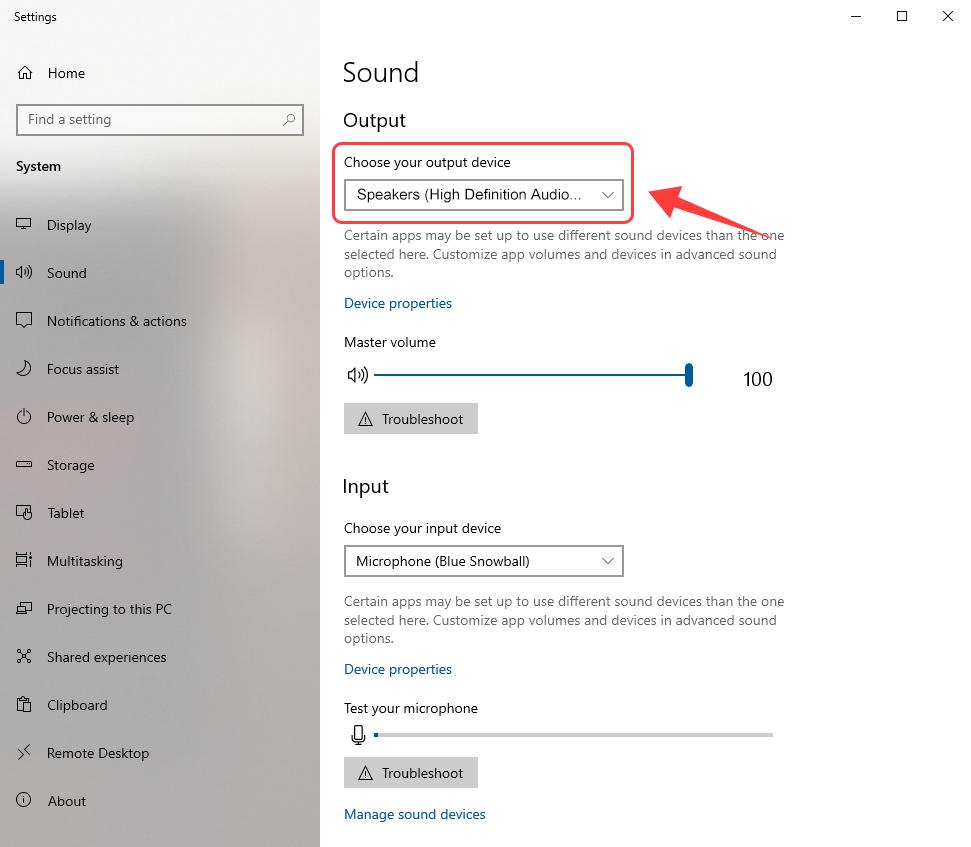Viewport: 971px width, 847px height.
Task: Select the Multitasking sidebar icon
Action: [22, 561]
